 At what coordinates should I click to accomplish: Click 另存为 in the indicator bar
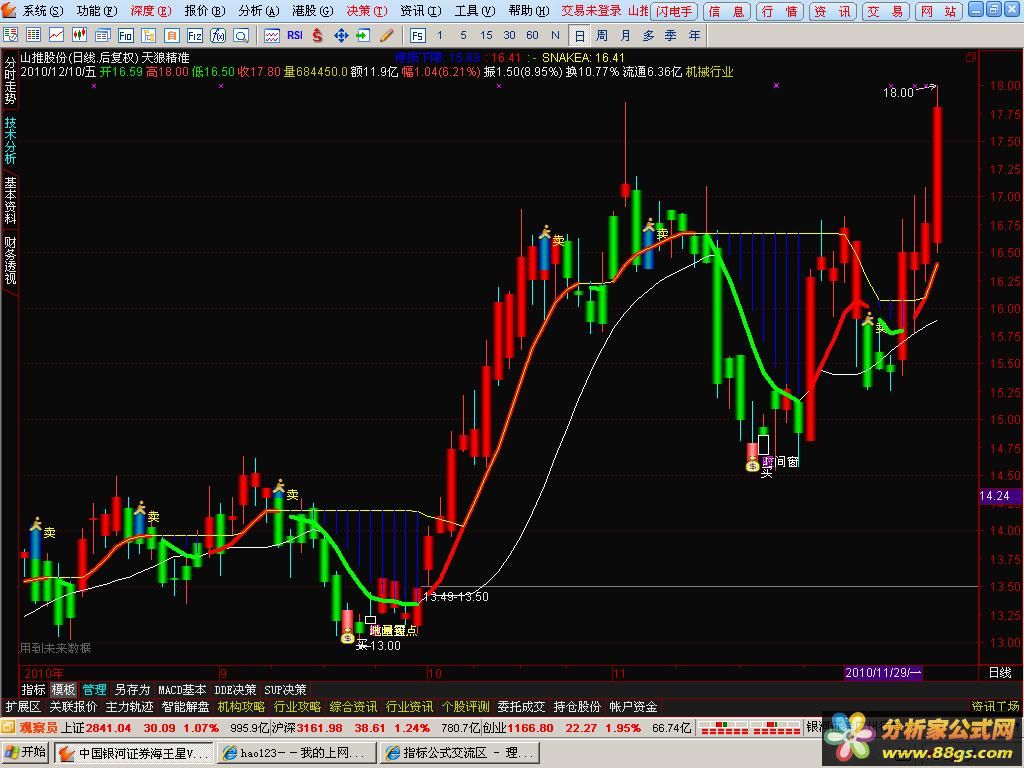tap(132, 689)
